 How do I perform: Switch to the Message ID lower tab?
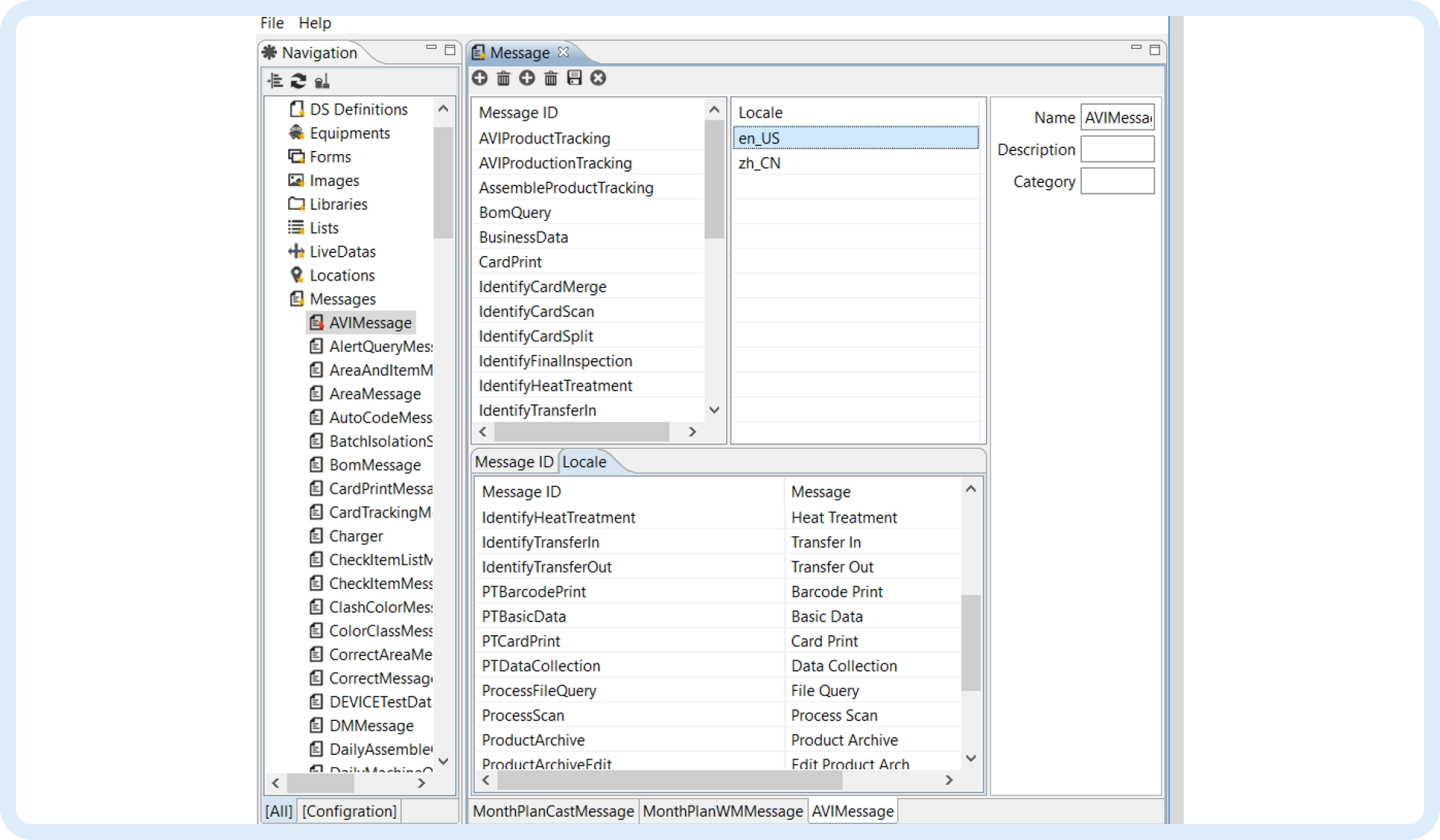514,462
